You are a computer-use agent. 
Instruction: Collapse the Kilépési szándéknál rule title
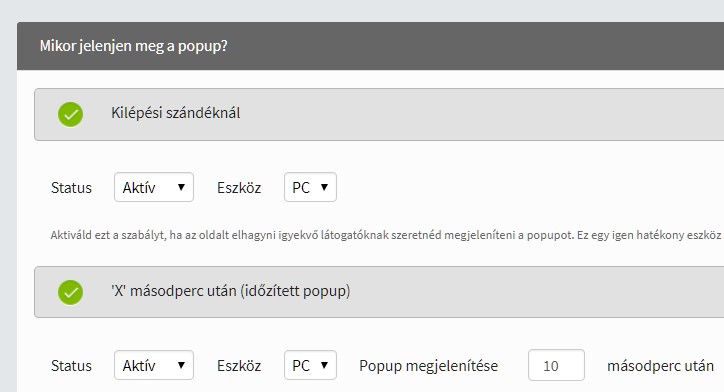(x=175, y=113)
